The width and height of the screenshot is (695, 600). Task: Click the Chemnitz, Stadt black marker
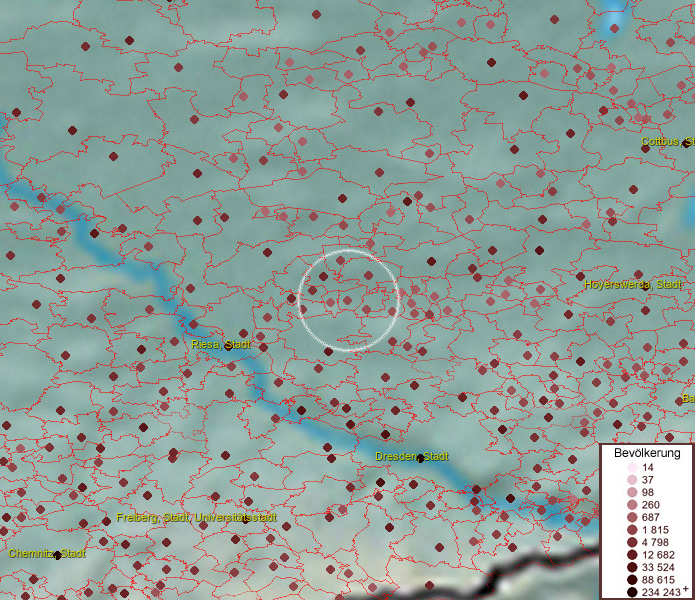[x=57, y=555]
